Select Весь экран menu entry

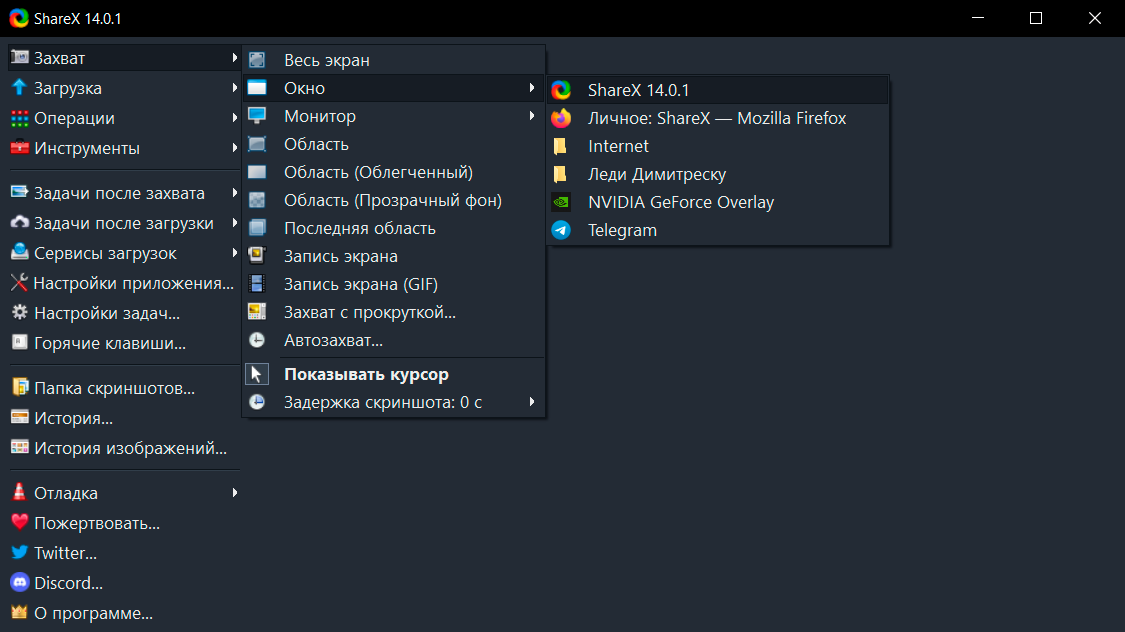(x=393, y=60)
